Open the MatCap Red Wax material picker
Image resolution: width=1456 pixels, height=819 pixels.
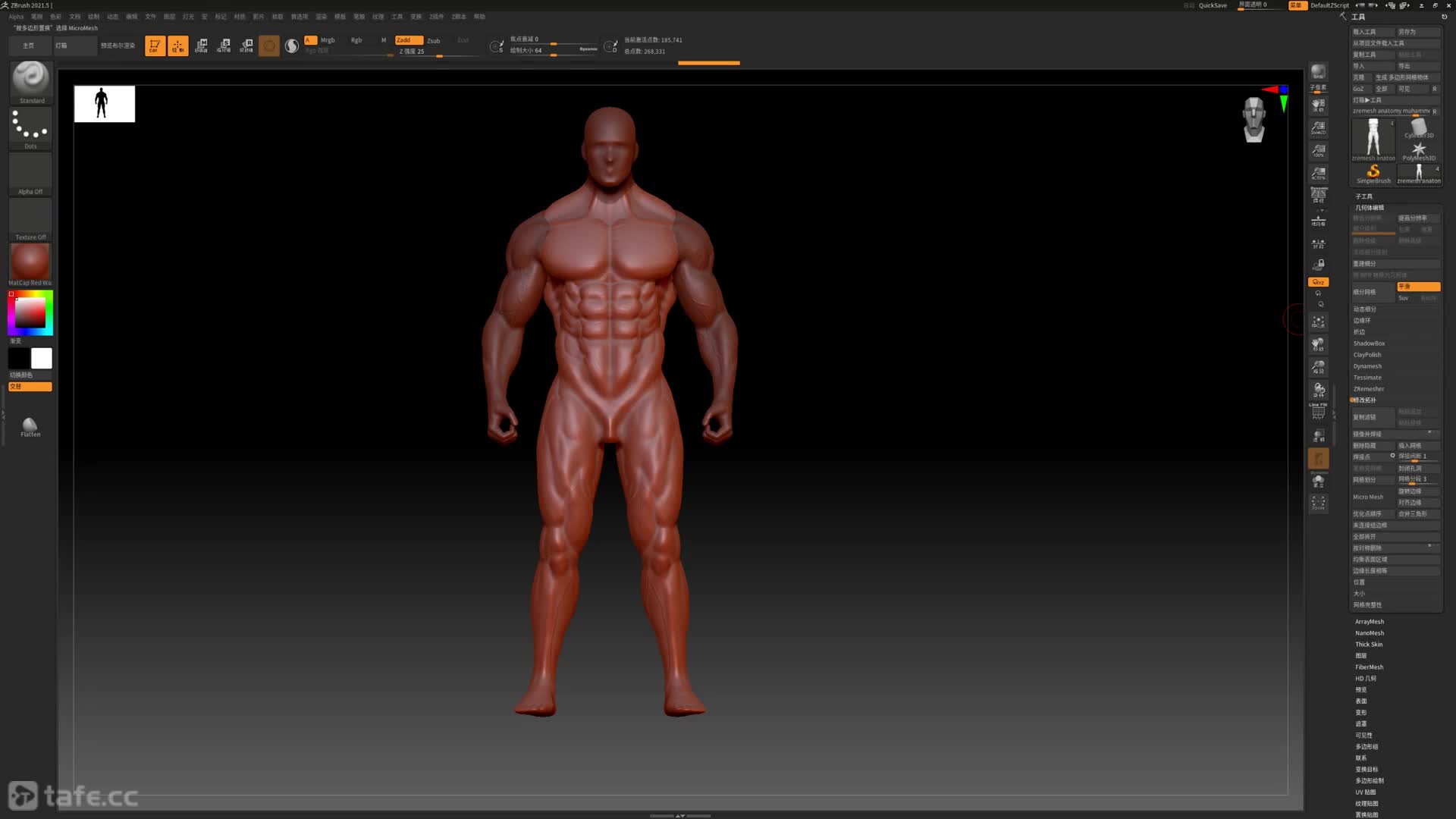[x=30, y=265]
